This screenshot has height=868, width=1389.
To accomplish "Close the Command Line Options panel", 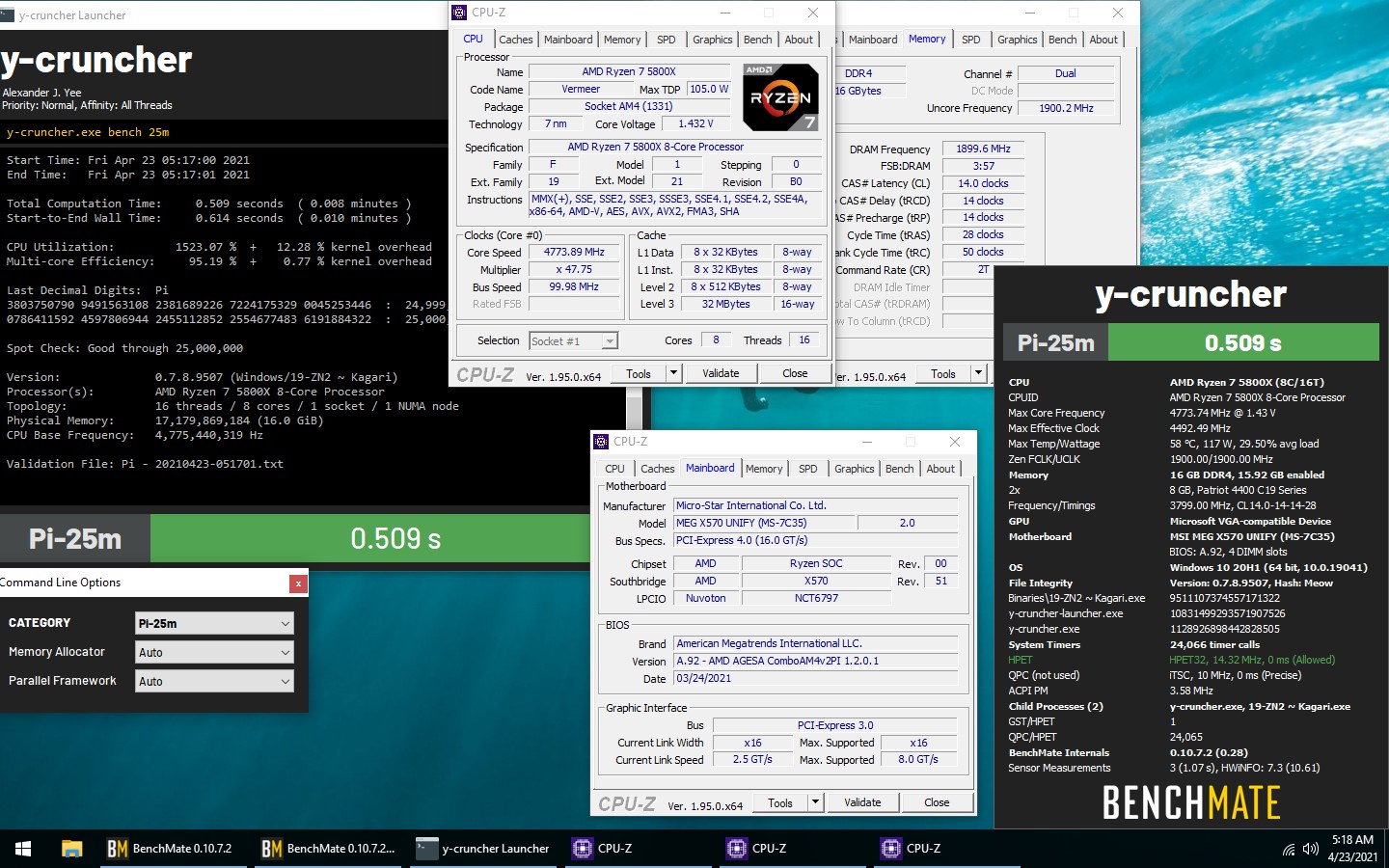I will (298, 583).
